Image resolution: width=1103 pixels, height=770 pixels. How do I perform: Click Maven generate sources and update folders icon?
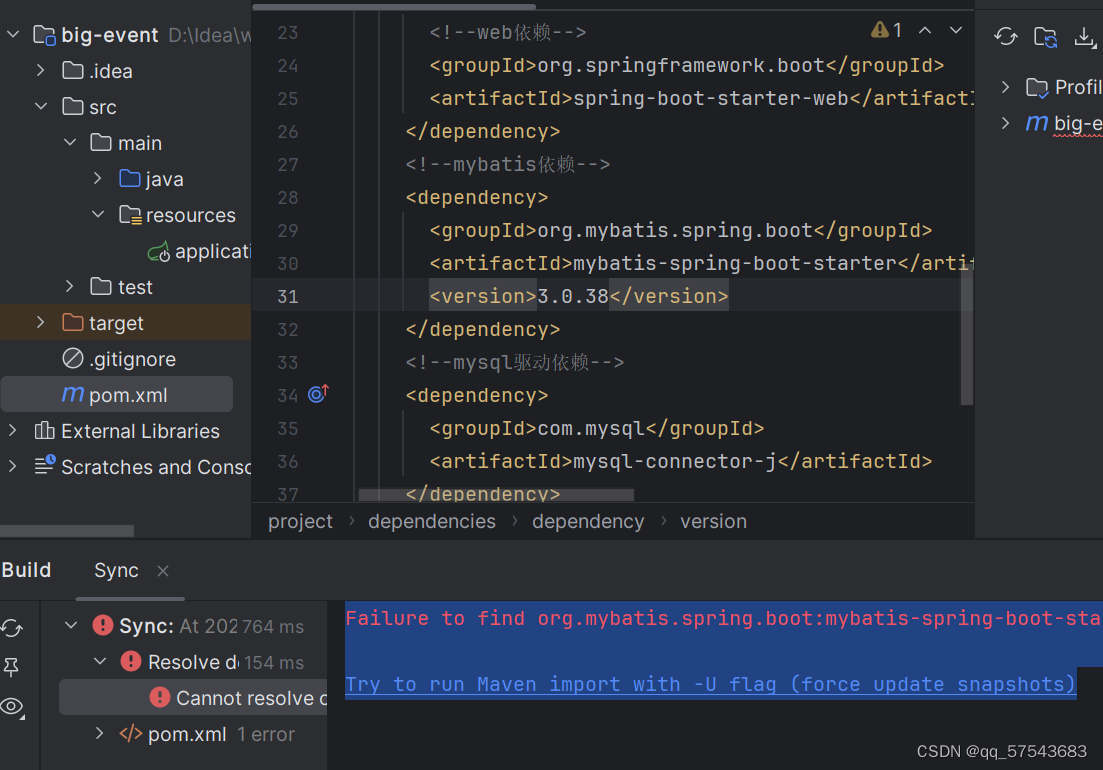(x=1045, y=36)
